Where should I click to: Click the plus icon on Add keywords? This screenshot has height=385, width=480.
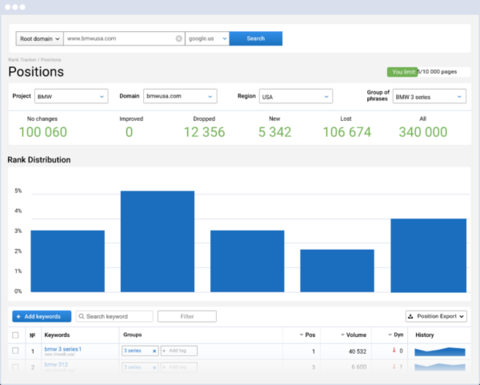point(18,316)
